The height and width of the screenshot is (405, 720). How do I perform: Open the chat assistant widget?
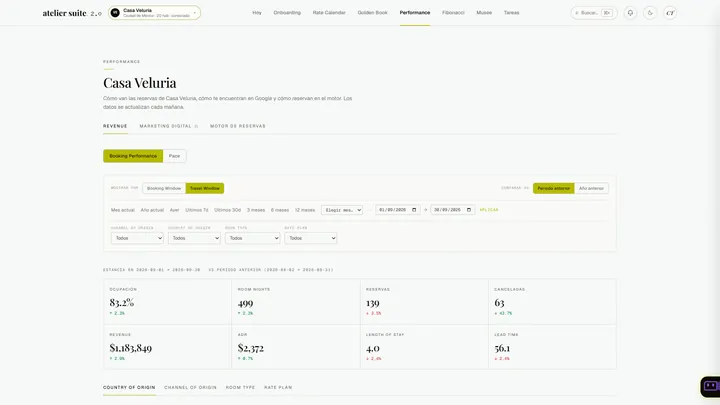710,386
